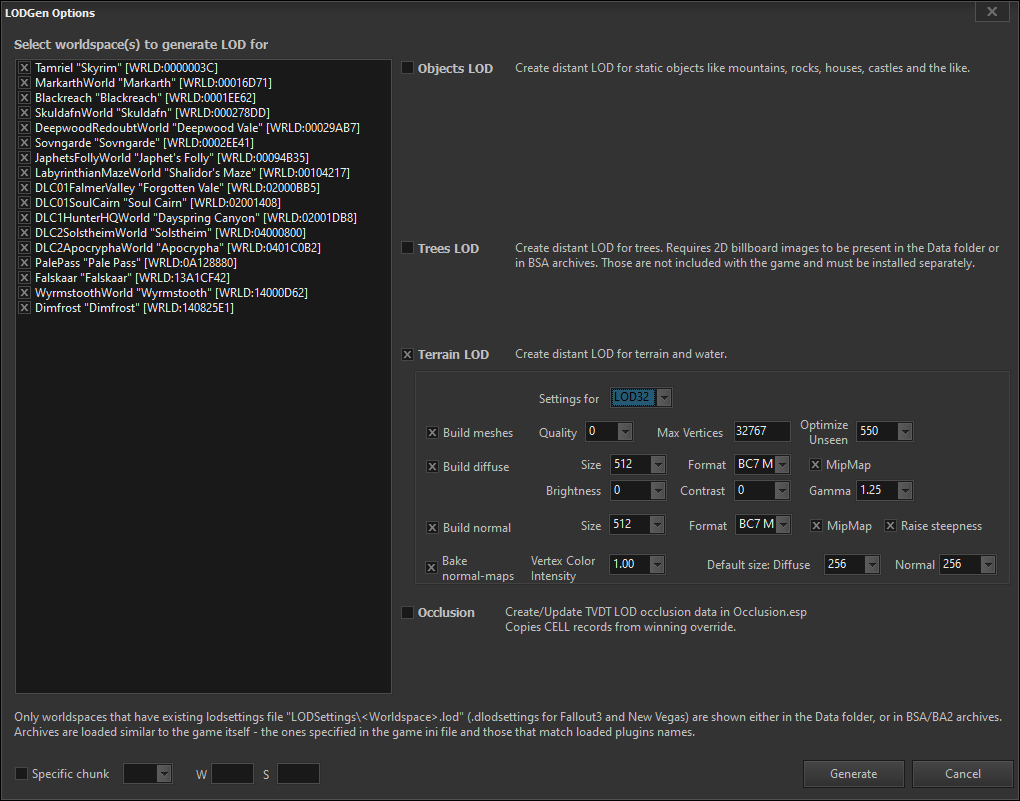Toggle SkuldafnWorld worldspace checkbox
The height and width of the screenshot is (801, 1020).
(x=24, y=113)
